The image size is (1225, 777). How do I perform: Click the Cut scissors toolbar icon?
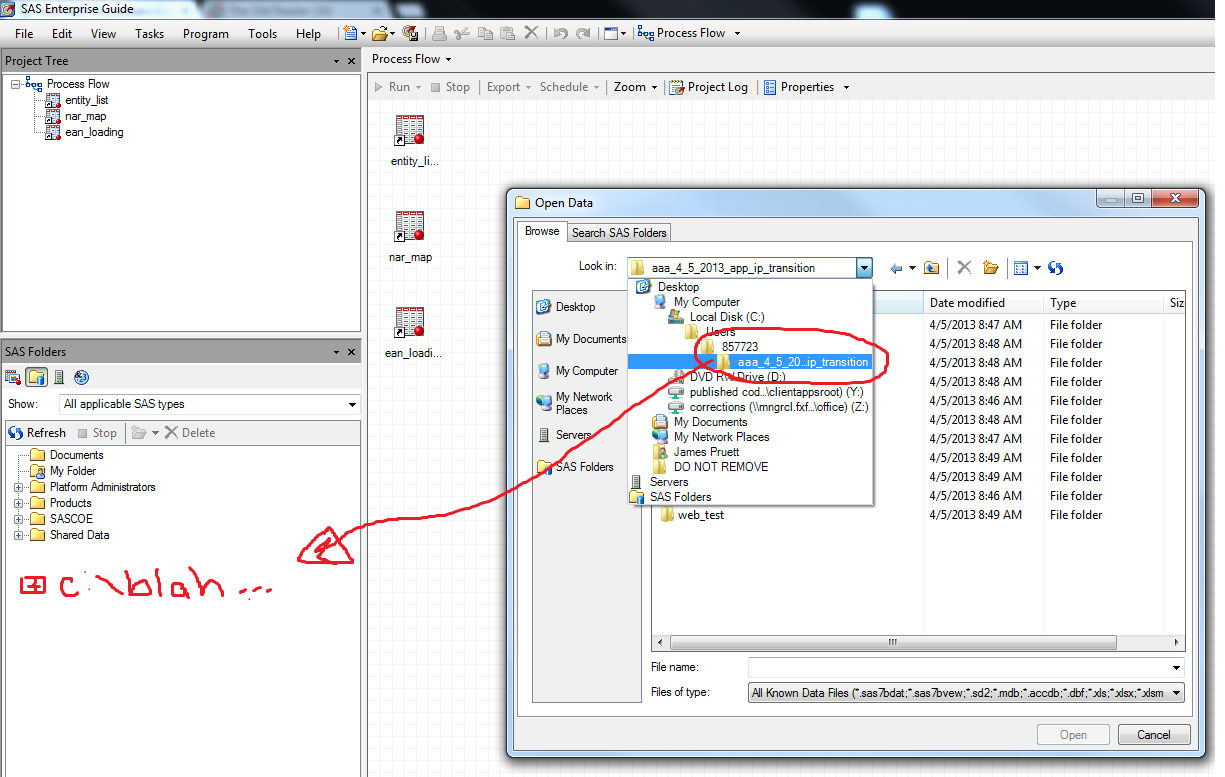tap(461, 33)
